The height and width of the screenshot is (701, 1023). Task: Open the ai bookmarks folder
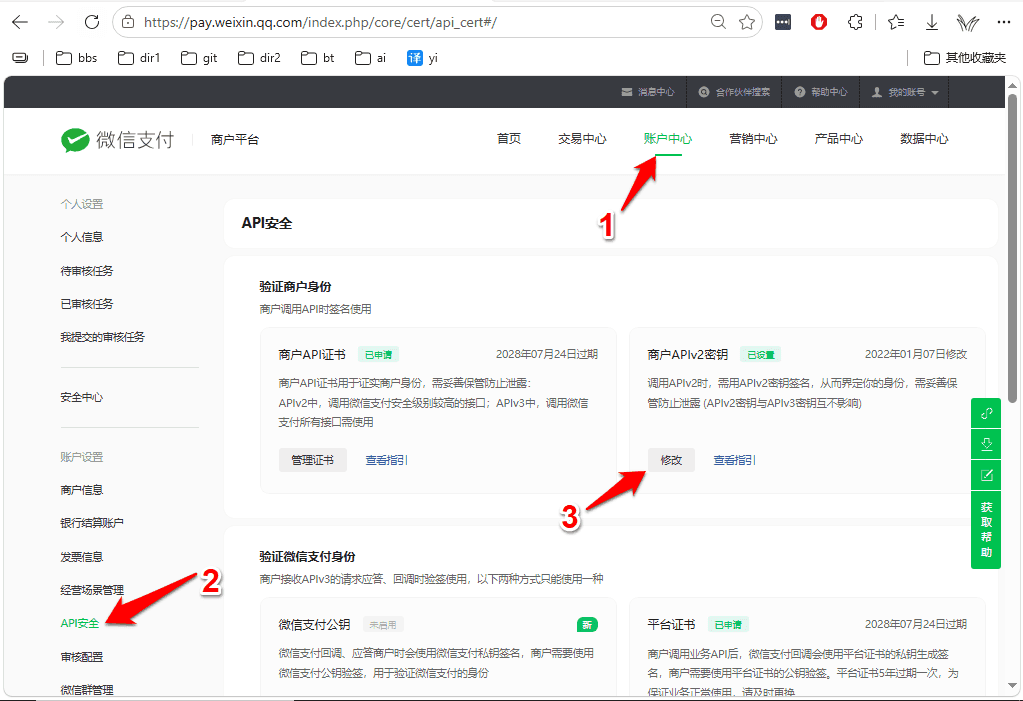[370, 58]
